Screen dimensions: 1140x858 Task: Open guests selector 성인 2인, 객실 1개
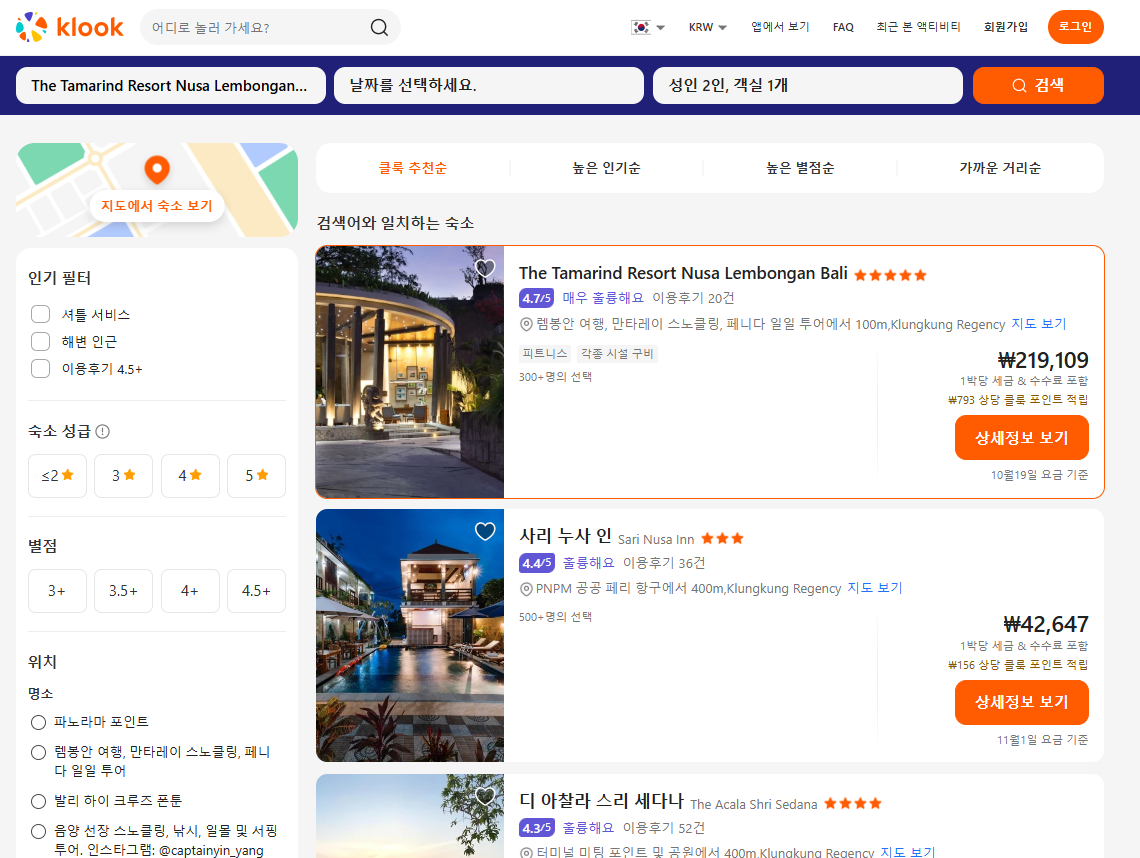(808, 86)
